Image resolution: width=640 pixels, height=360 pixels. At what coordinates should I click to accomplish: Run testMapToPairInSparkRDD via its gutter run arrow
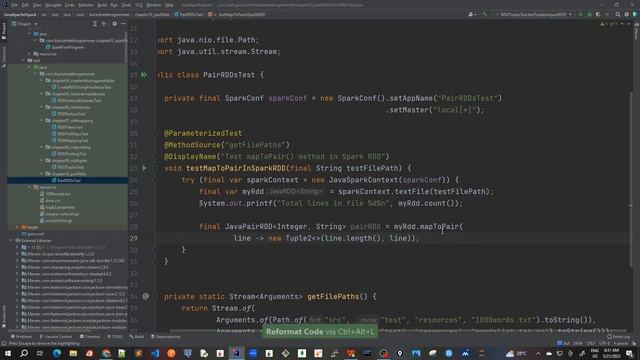click(x=144, y=168)
